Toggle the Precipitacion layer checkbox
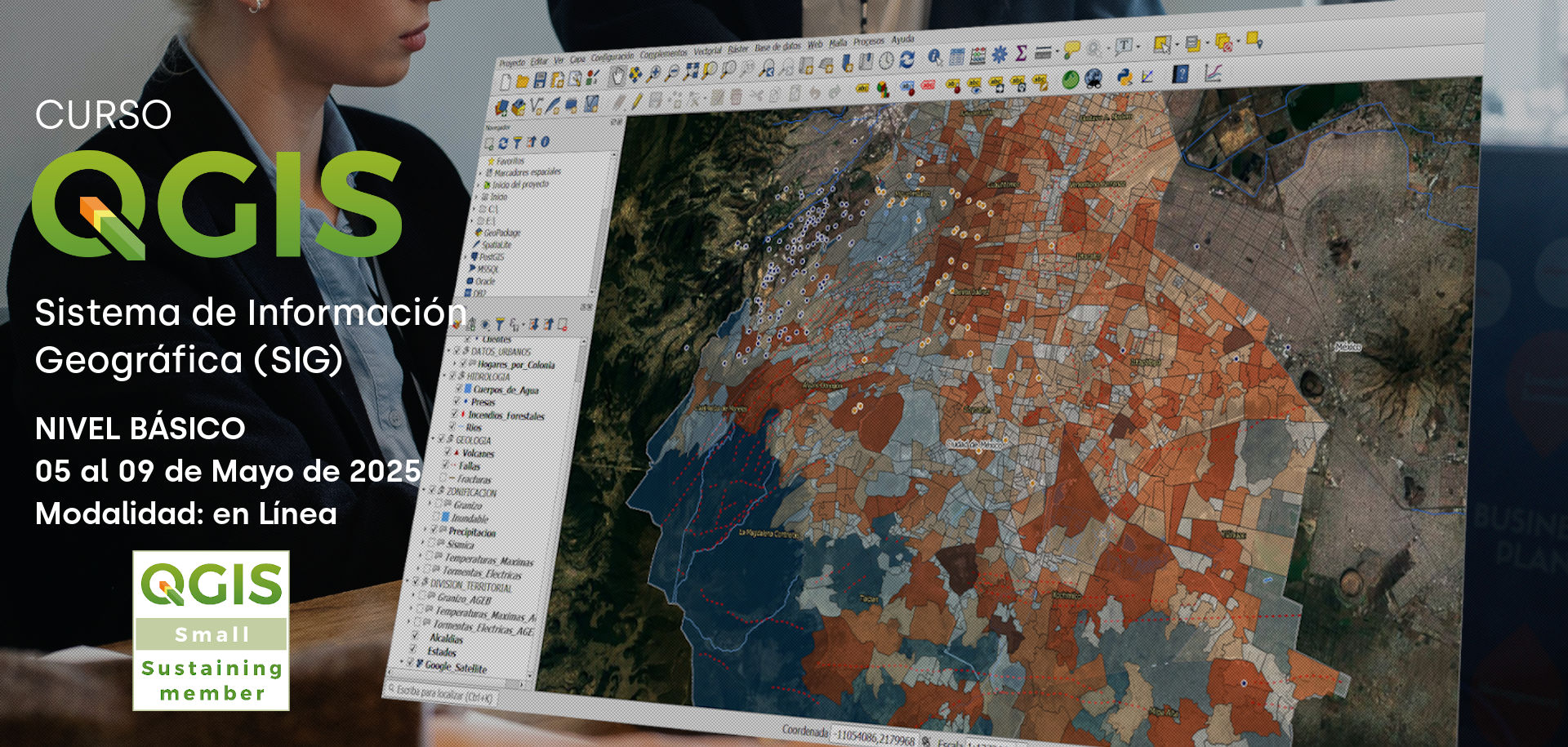 pos(434,529)
